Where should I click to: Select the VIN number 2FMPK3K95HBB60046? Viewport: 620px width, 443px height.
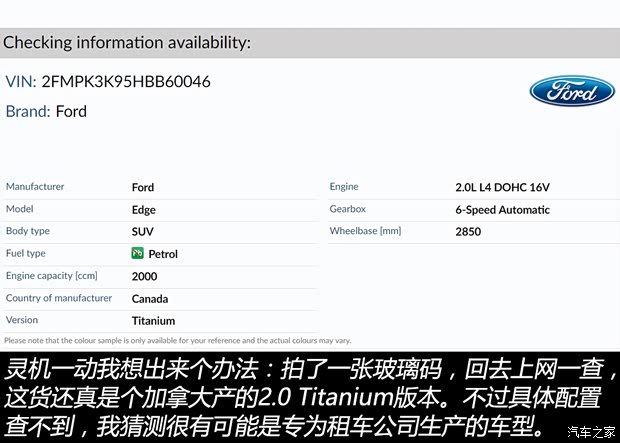pyautogui.click(x=125, y=81)
